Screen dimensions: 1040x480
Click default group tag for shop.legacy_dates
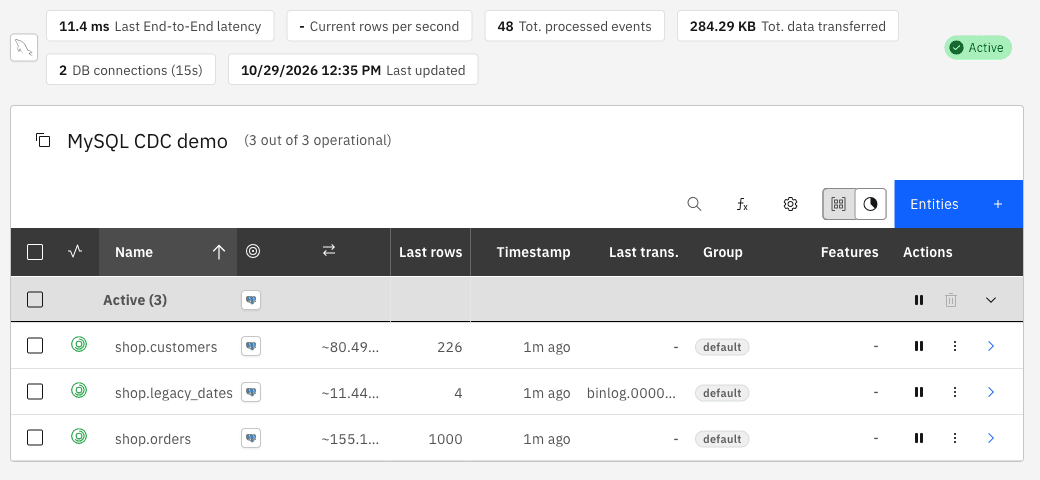point(722,393)
